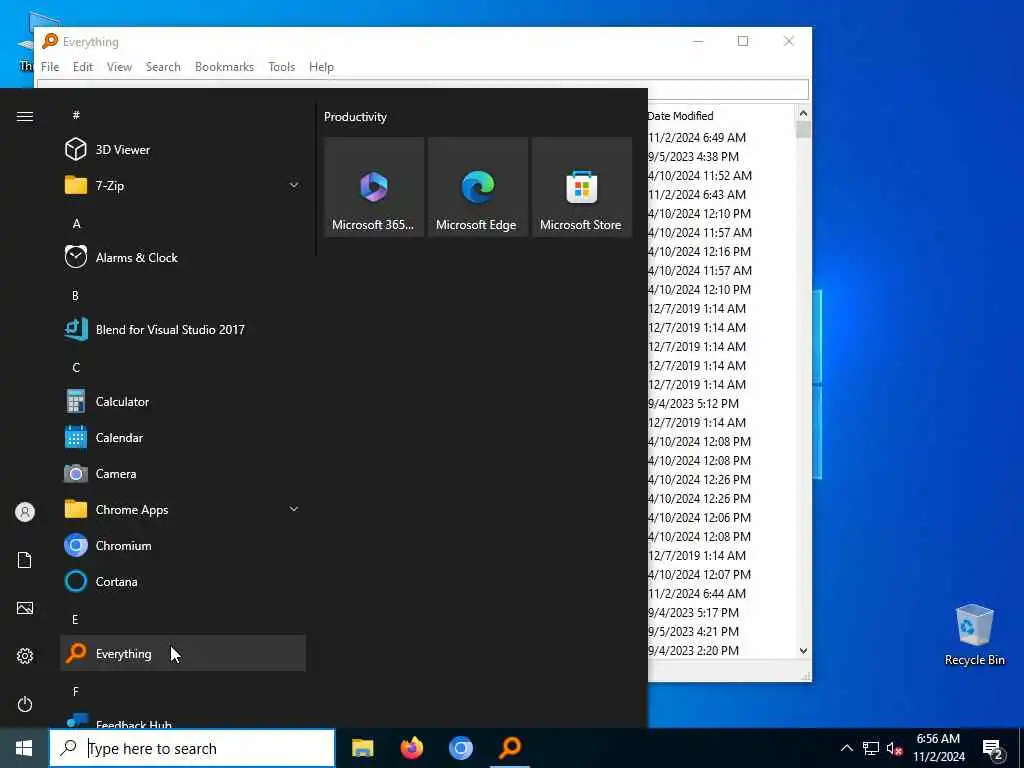Click the Everything results scrollbar up arrow
Viewport: 1024px width, 768px height.
click(803, 113)
